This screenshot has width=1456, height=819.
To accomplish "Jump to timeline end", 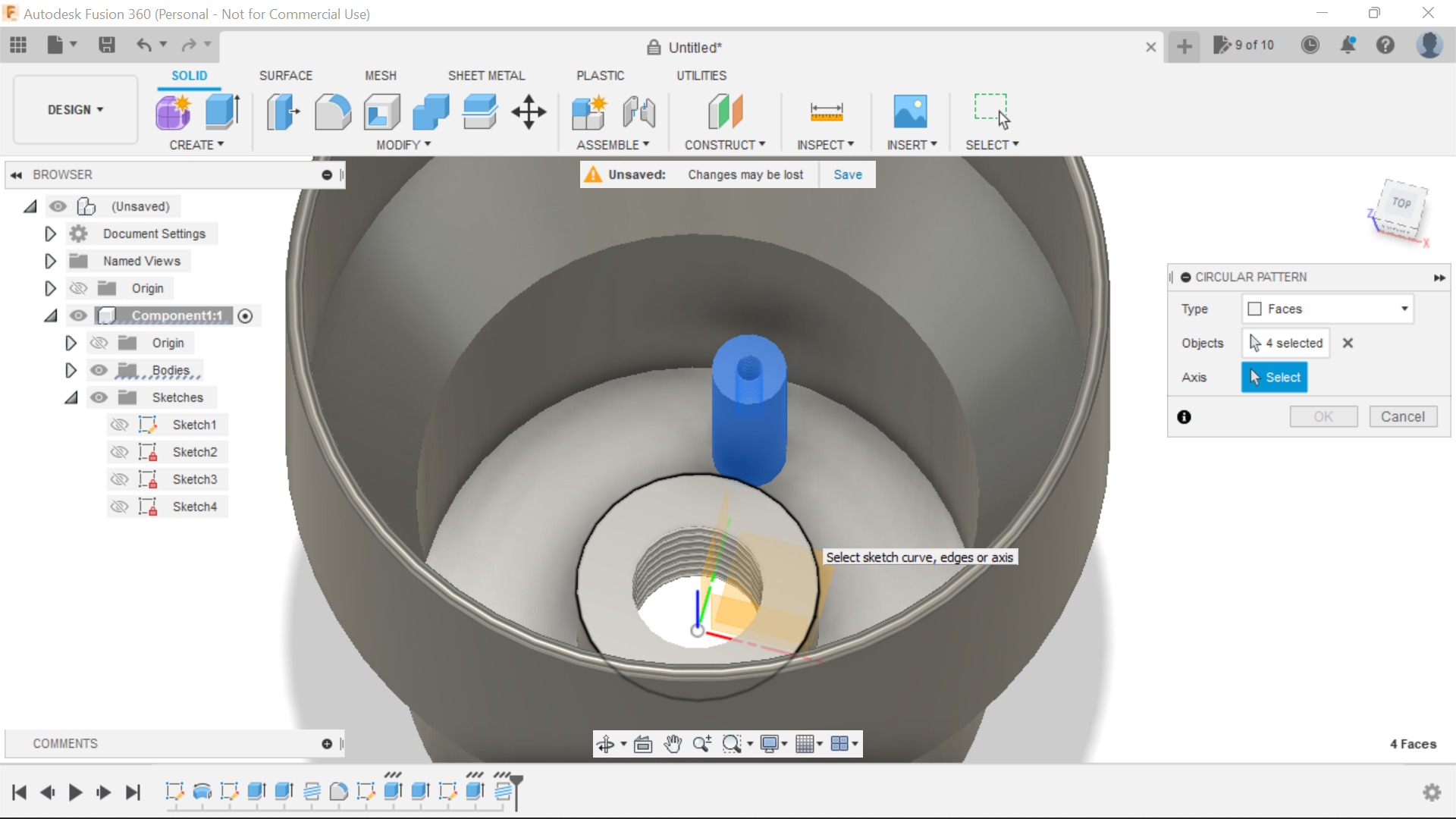I will click(133, 792).
